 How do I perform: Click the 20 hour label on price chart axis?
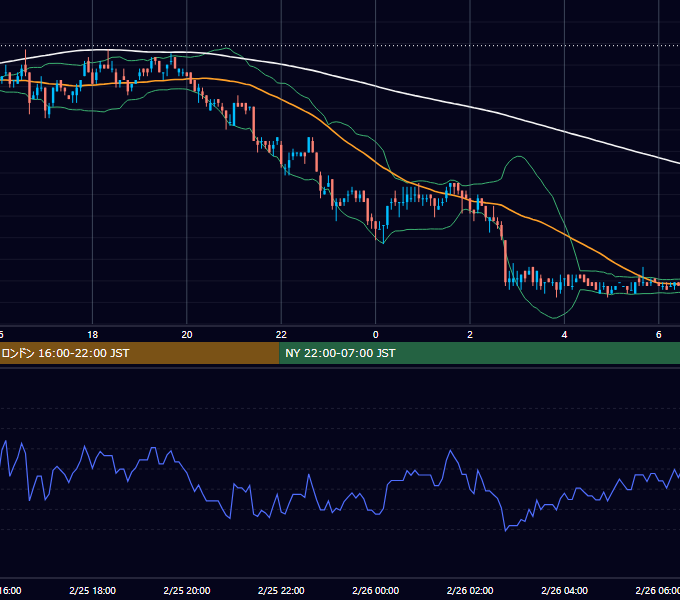point(187,335)
